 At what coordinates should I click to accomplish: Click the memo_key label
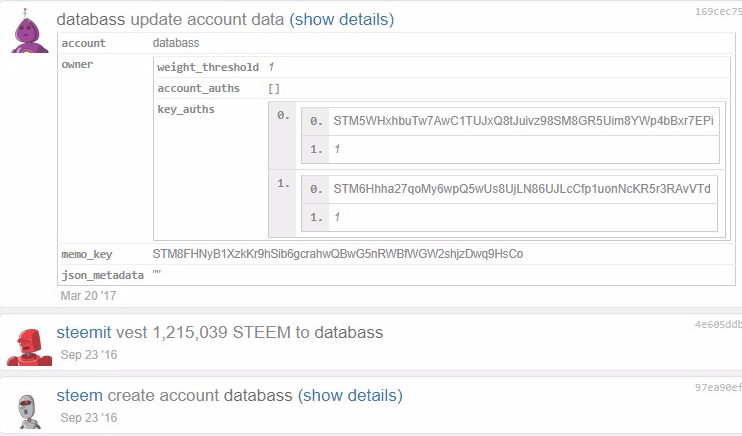pos(87,254)
